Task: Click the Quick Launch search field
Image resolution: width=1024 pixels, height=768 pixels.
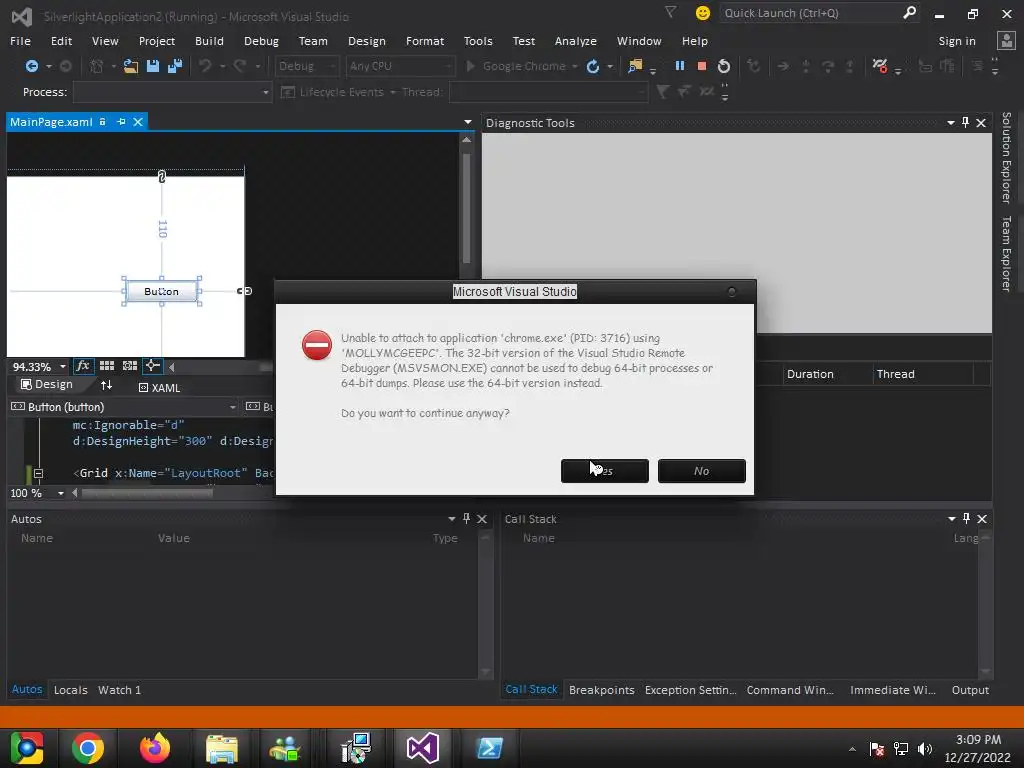Action: tap(811, 13)
